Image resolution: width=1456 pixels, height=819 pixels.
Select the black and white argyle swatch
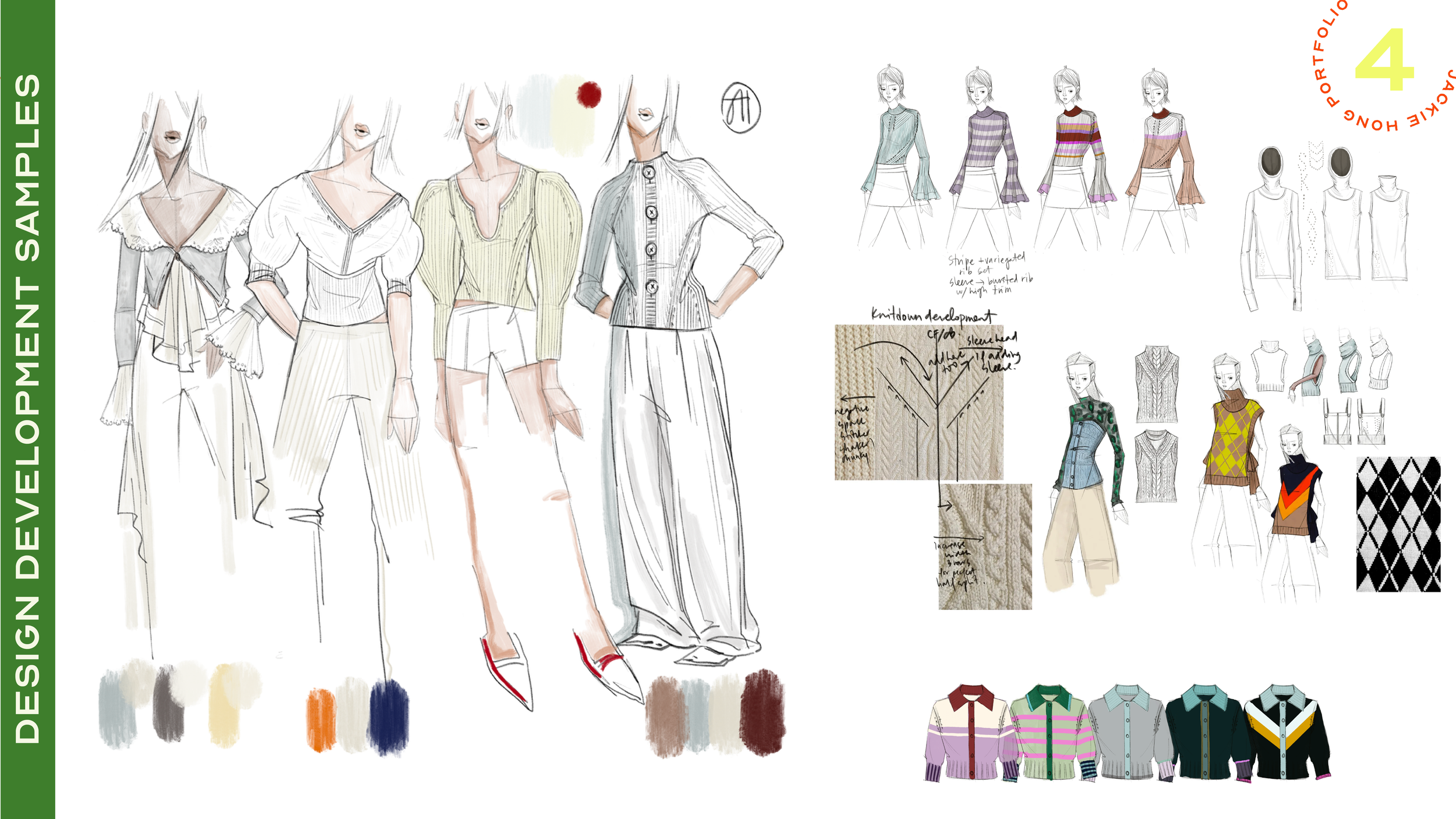pos(1398,524)
